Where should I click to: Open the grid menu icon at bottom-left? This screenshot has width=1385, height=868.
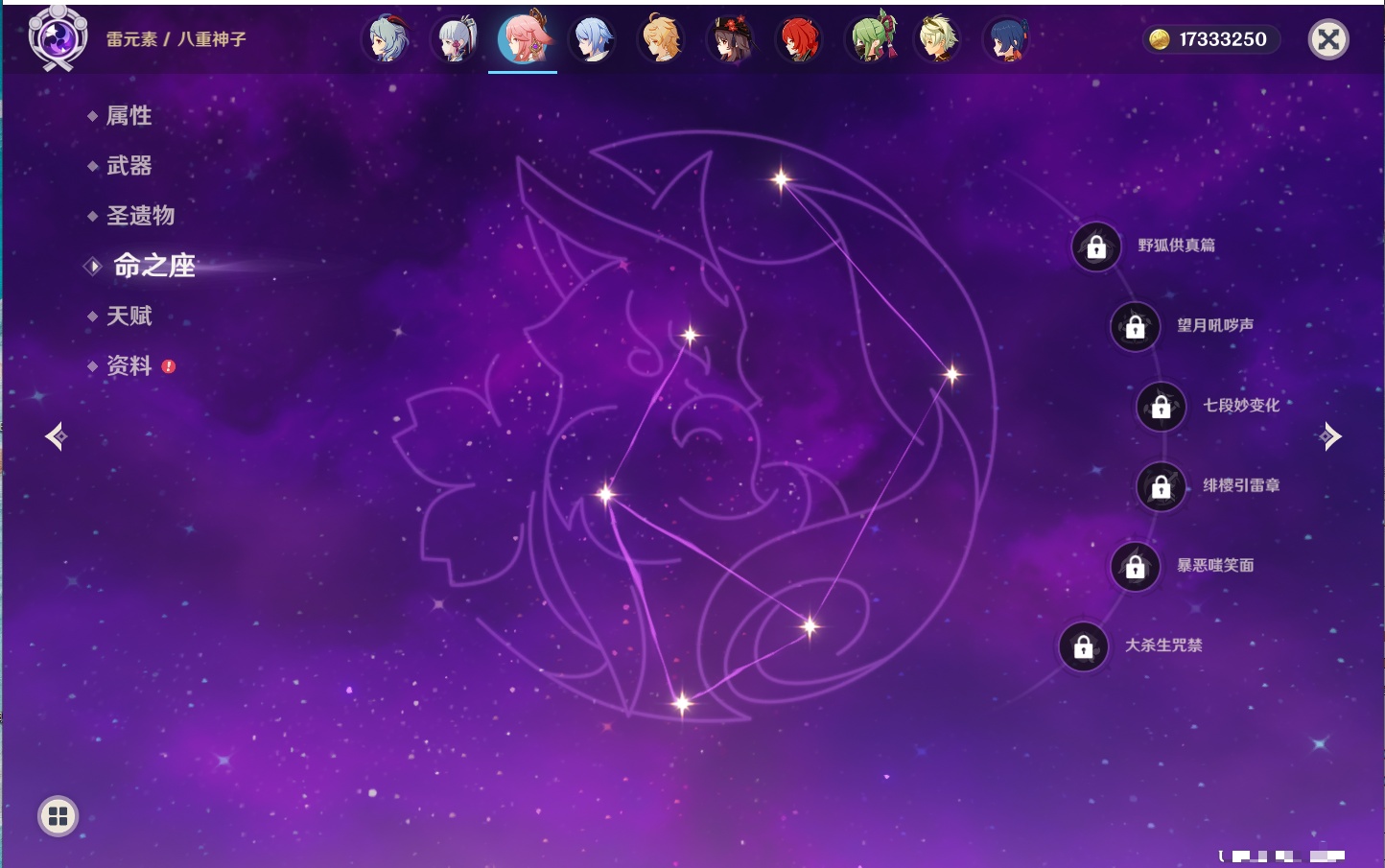[58, 816]
